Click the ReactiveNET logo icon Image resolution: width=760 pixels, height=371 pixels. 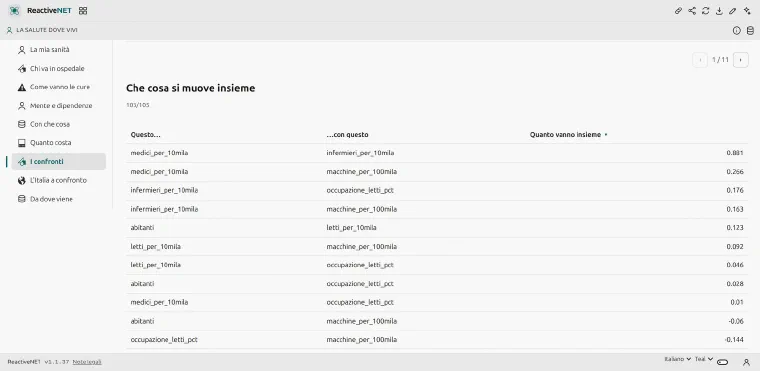pyautogui.click(x=14, y=11)
